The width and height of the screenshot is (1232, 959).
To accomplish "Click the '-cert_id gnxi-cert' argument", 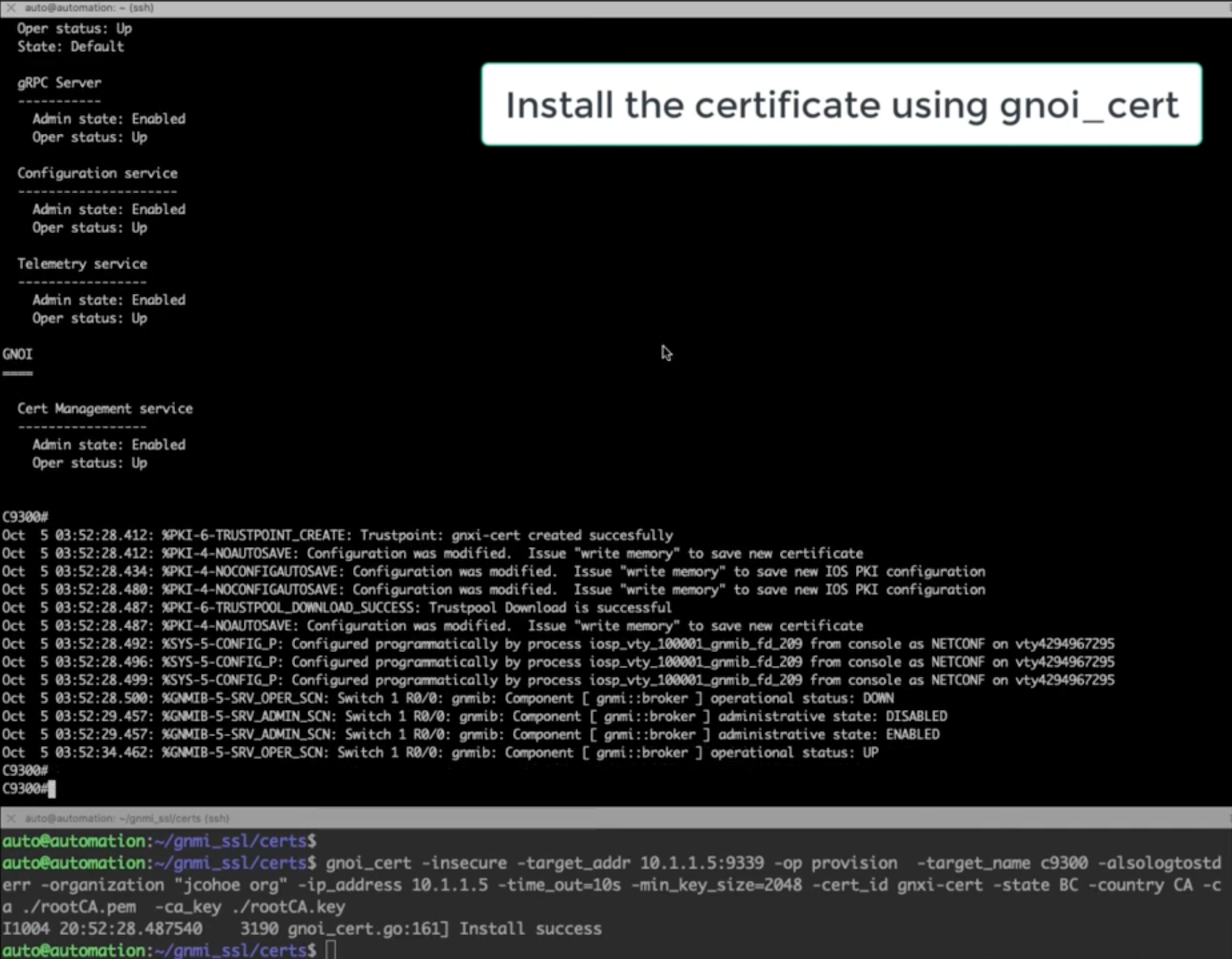I will [897, 884].
